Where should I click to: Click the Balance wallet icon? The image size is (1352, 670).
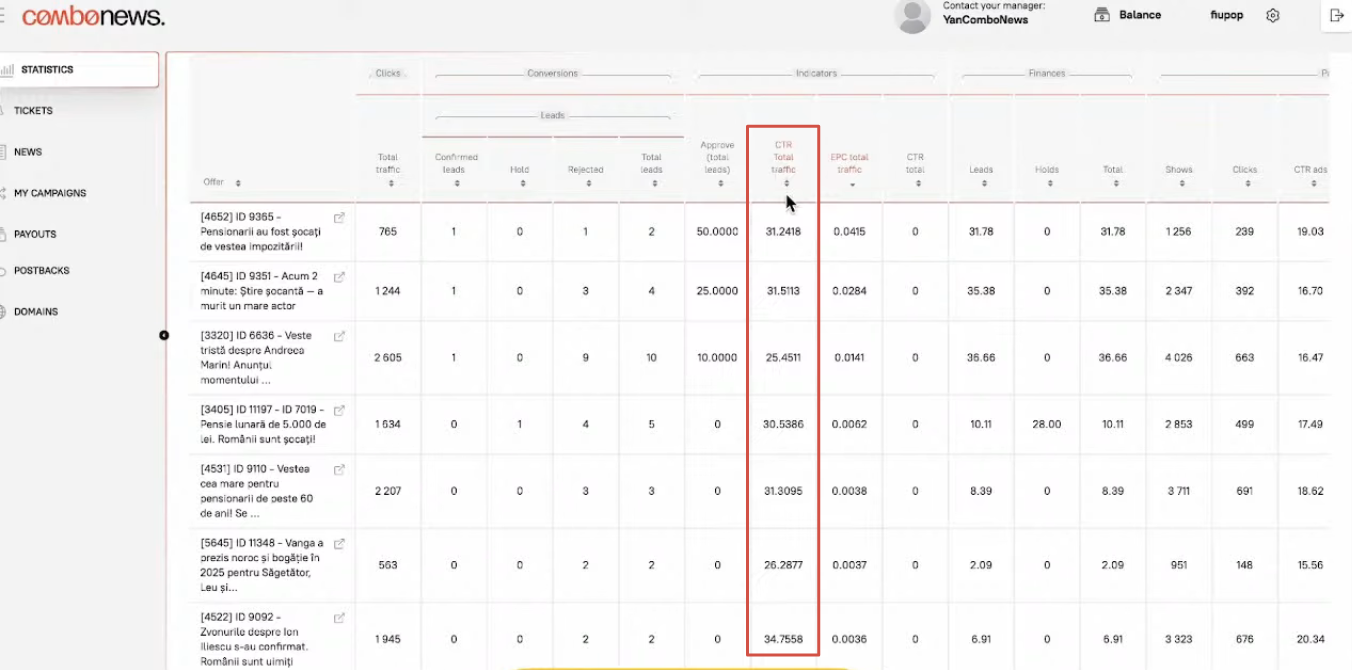(1102, 15)
